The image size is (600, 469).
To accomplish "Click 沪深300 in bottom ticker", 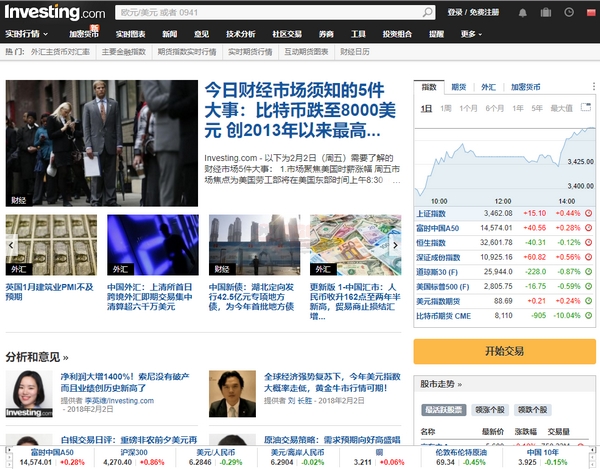I will (134, 453).
